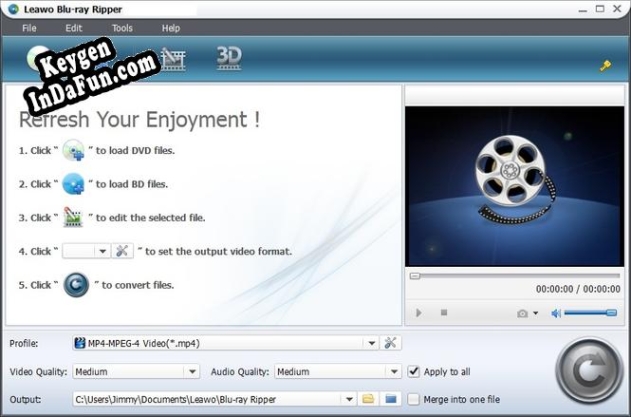The height and width of the screenshot is (417, 631).
Task: Click the edit file icon in step 3
Action: (73, 217)
